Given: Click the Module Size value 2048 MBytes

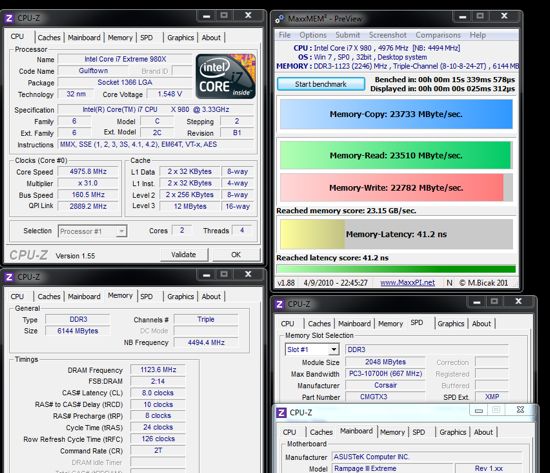Looking at the screenshot, I should [385, 362].
